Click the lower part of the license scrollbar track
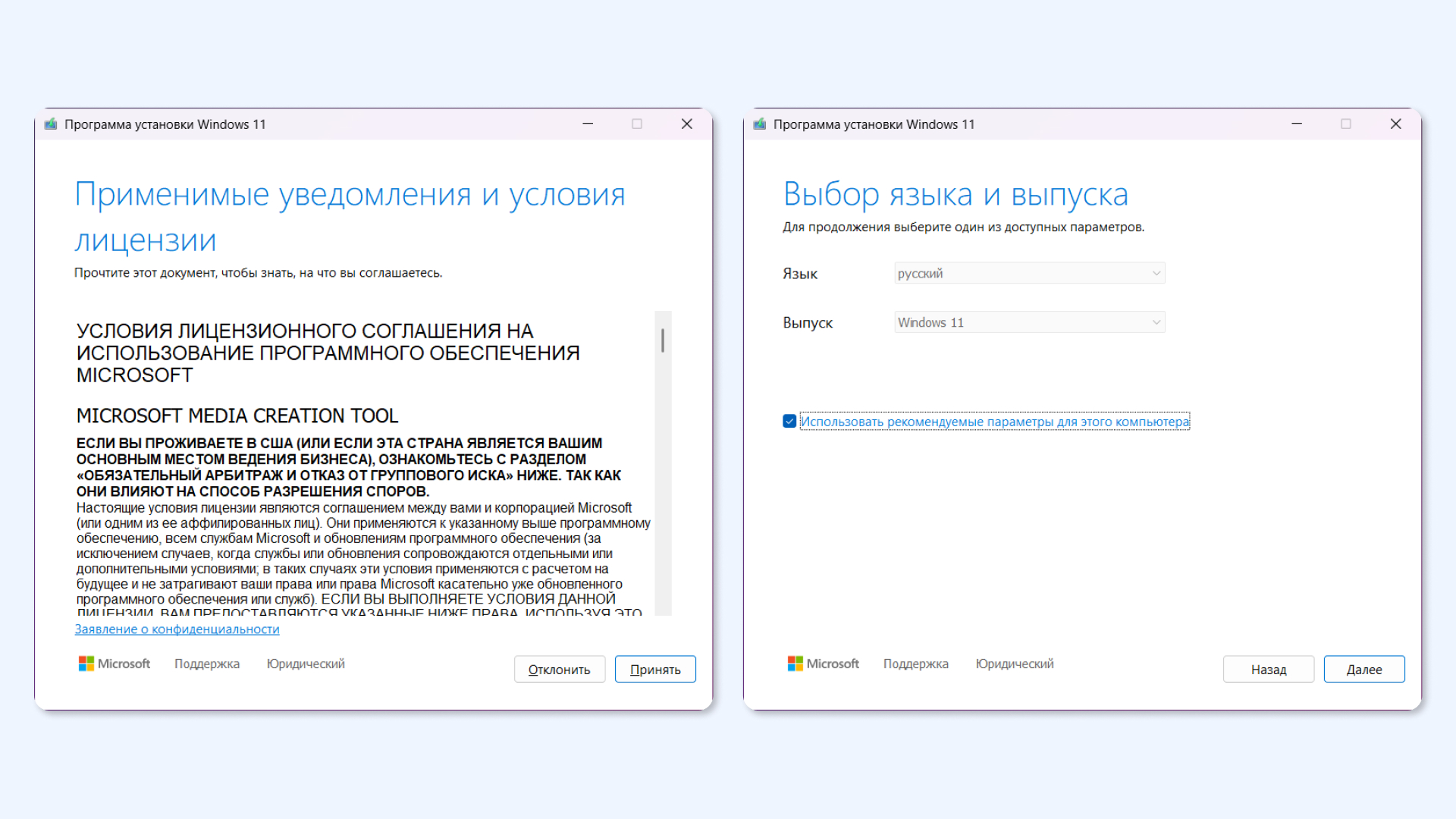 (663, 531)
